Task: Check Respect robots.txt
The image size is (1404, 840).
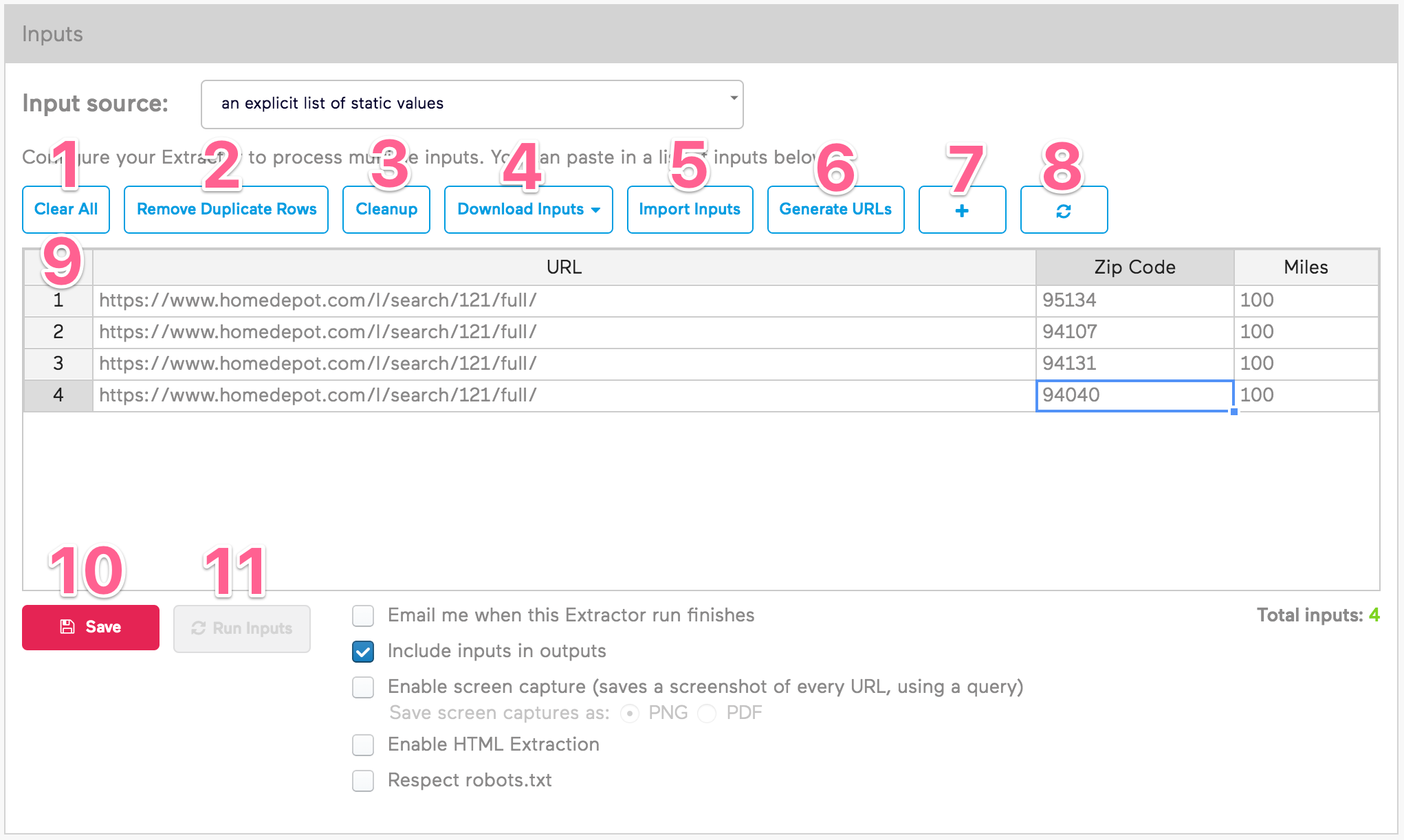Action: point(362,780)
